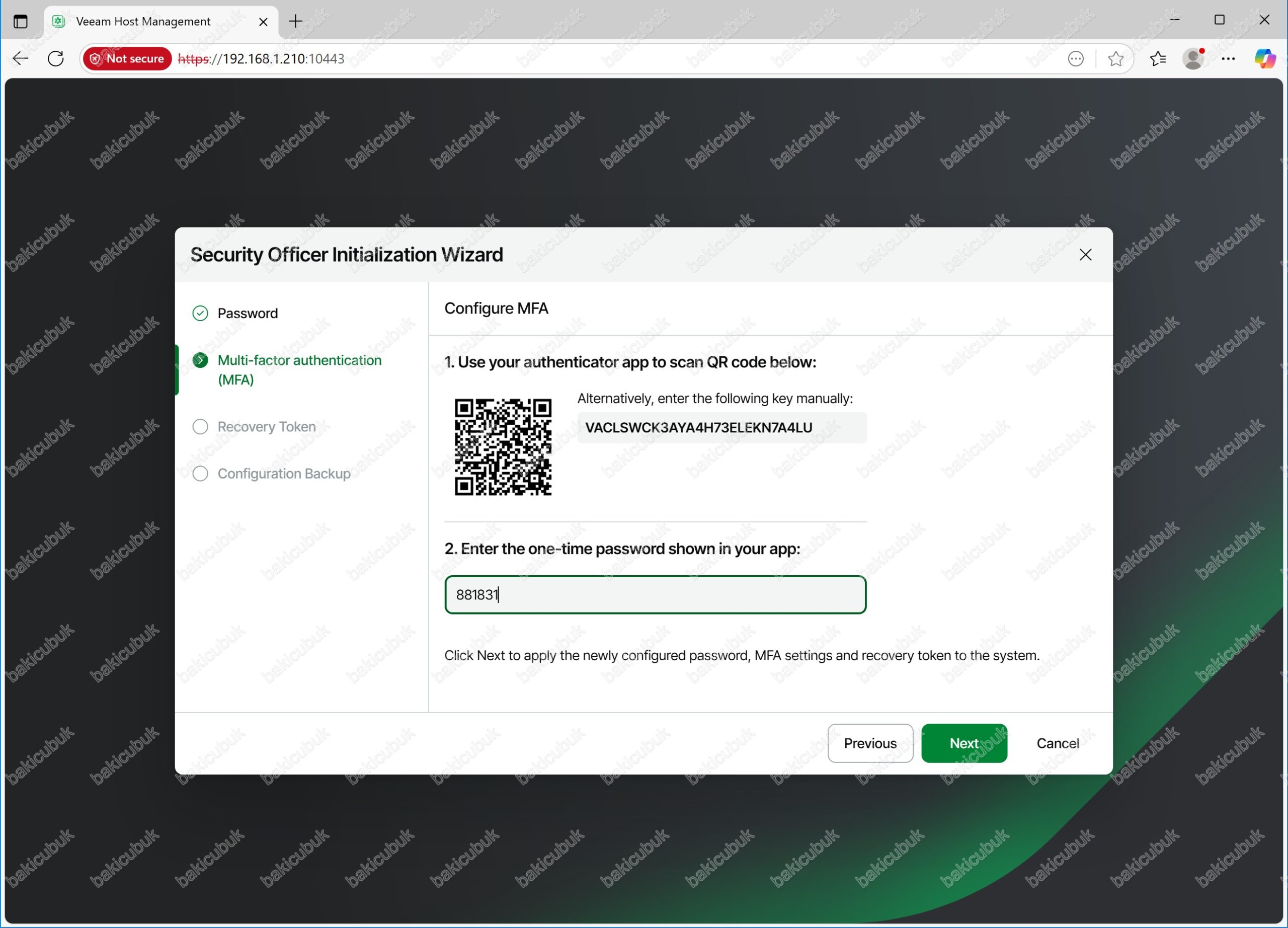Click the Not secure badge
The image size is (1288, 928).
tap(127, 58)
